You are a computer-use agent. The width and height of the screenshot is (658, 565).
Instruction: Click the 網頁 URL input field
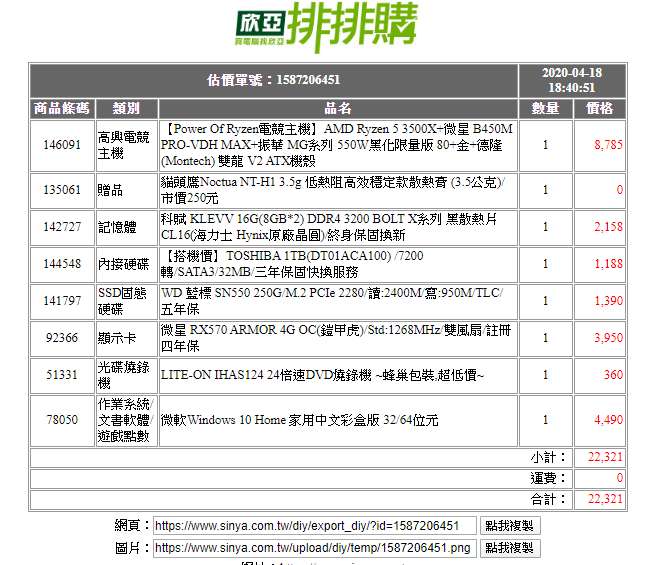(x=315, y=526)
